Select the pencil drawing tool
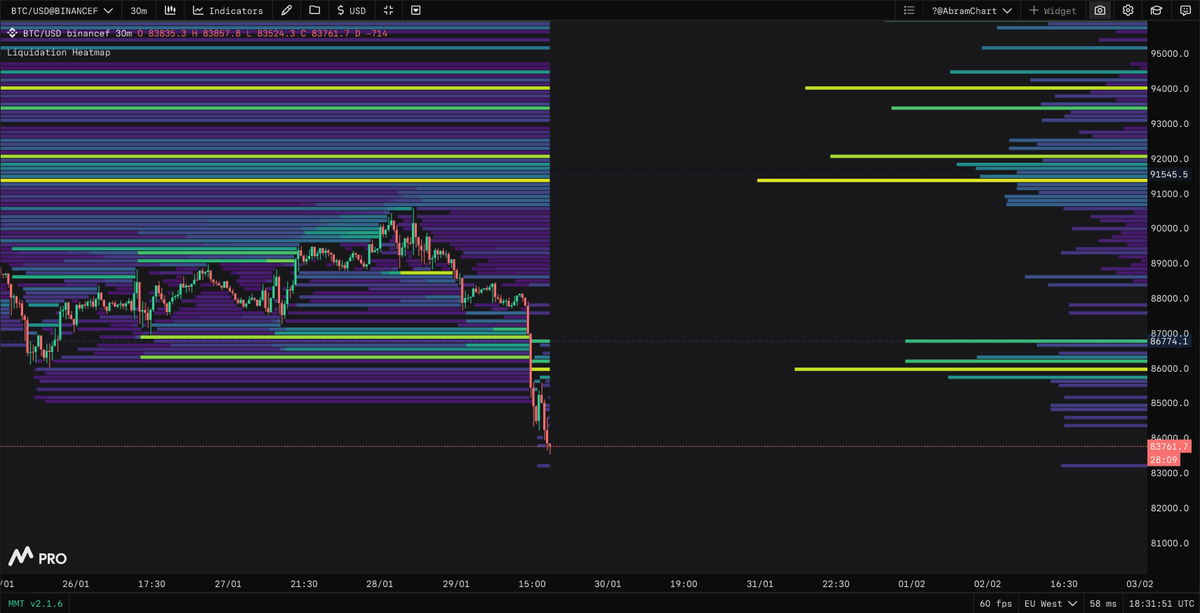Viewport: 1200px width, 613px height. coord(287,10)
